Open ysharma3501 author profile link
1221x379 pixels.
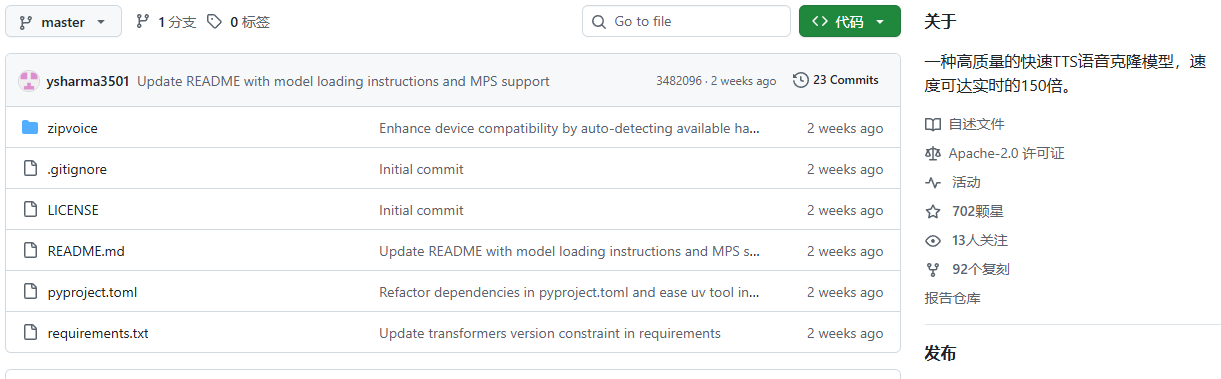pyautogui.click(x=88, y=81)
